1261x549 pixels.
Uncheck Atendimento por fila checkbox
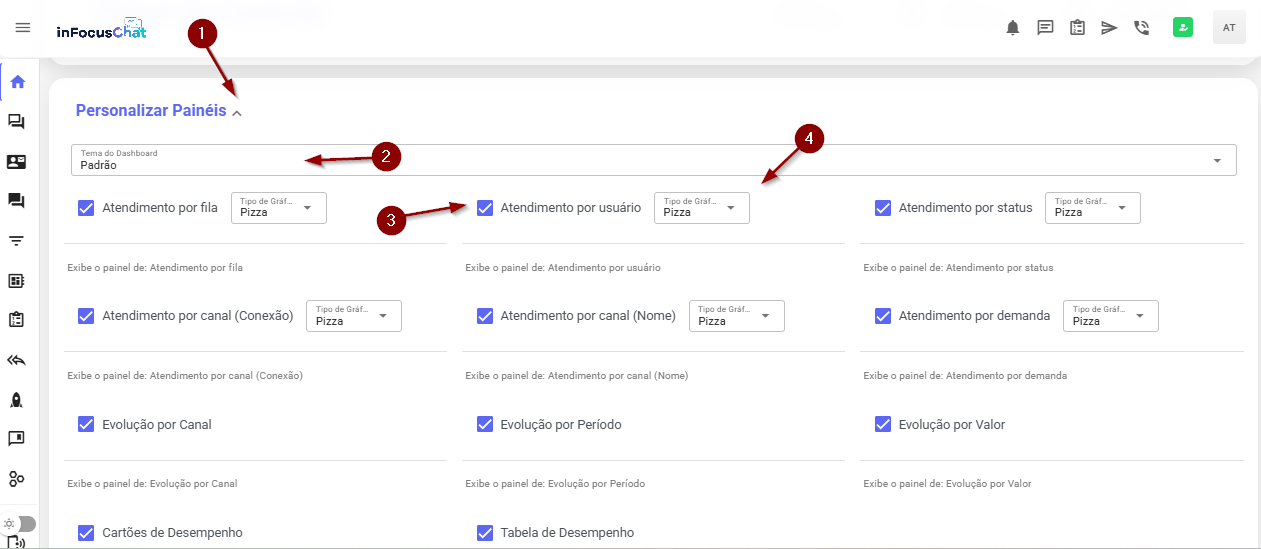pos(86,208)
